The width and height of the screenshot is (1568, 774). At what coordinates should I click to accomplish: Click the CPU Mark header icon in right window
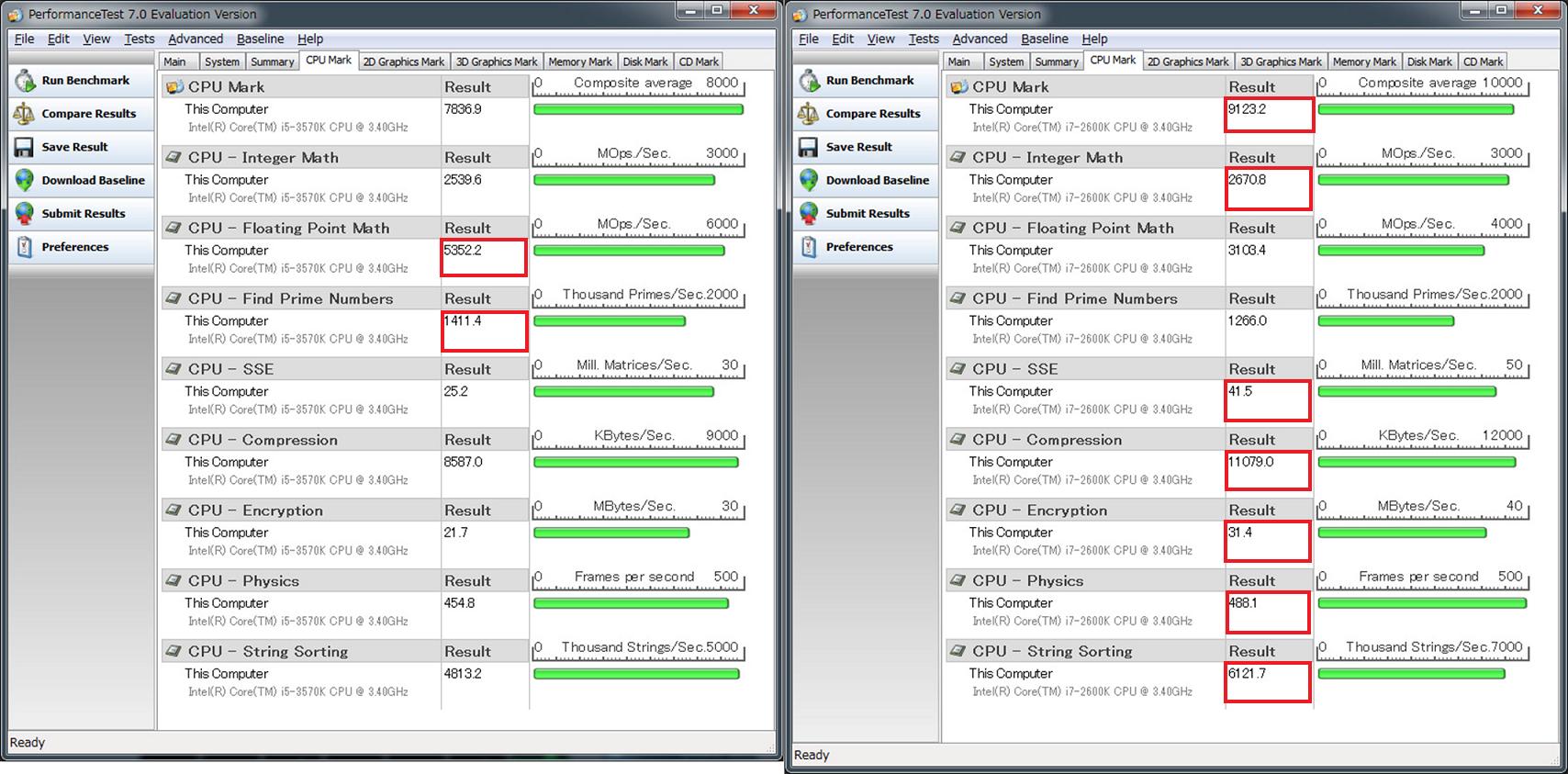[958, 87]
